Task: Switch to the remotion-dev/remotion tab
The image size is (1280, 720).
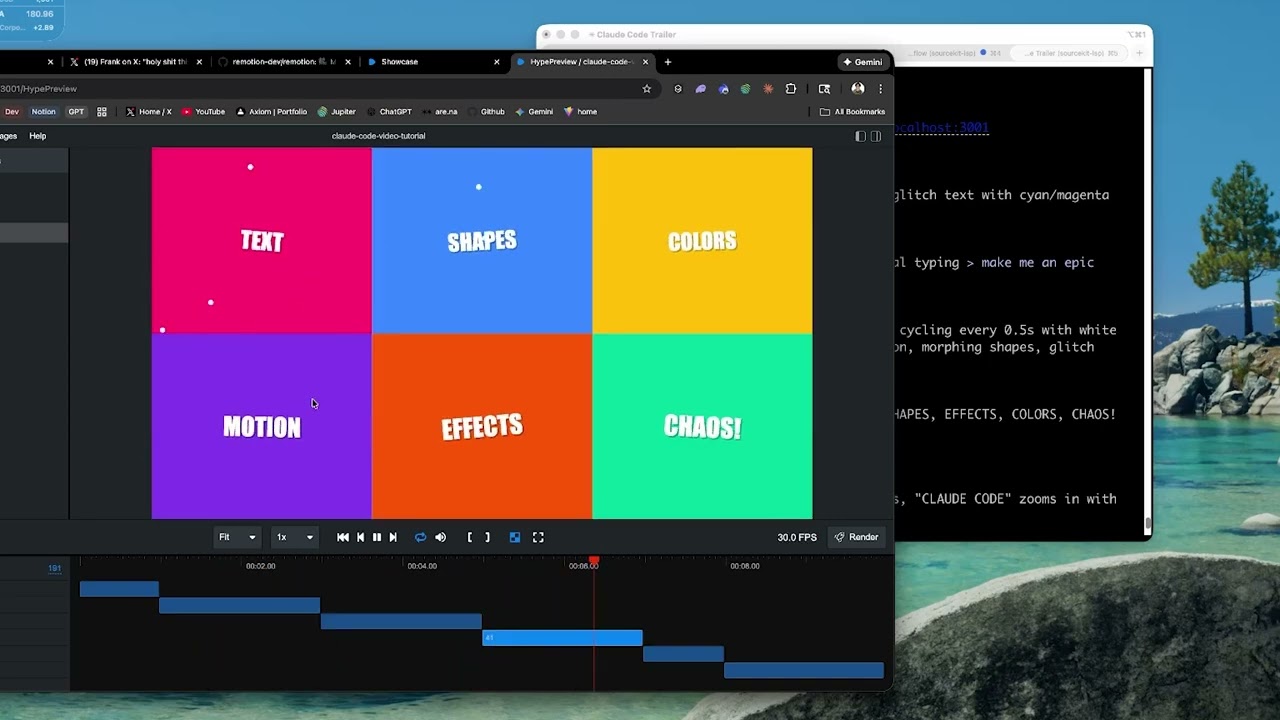Action: pos(283,62)
